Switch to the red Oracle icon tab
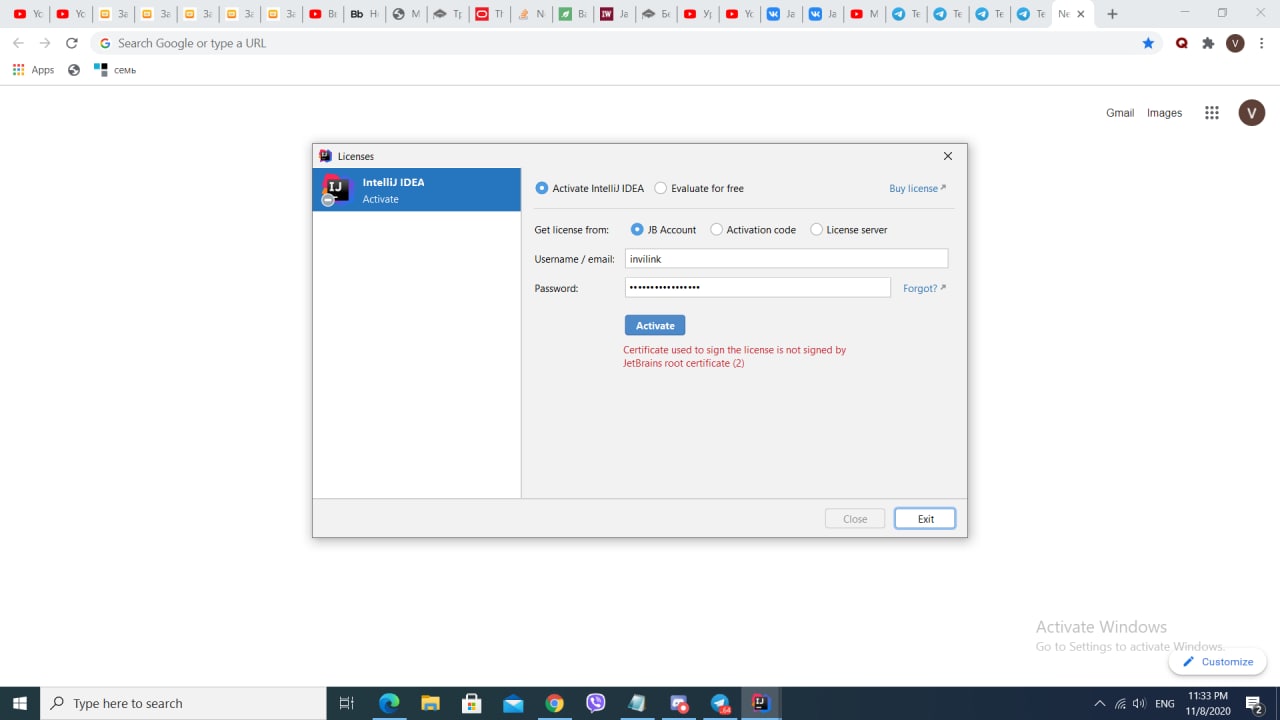 [489, 14]
